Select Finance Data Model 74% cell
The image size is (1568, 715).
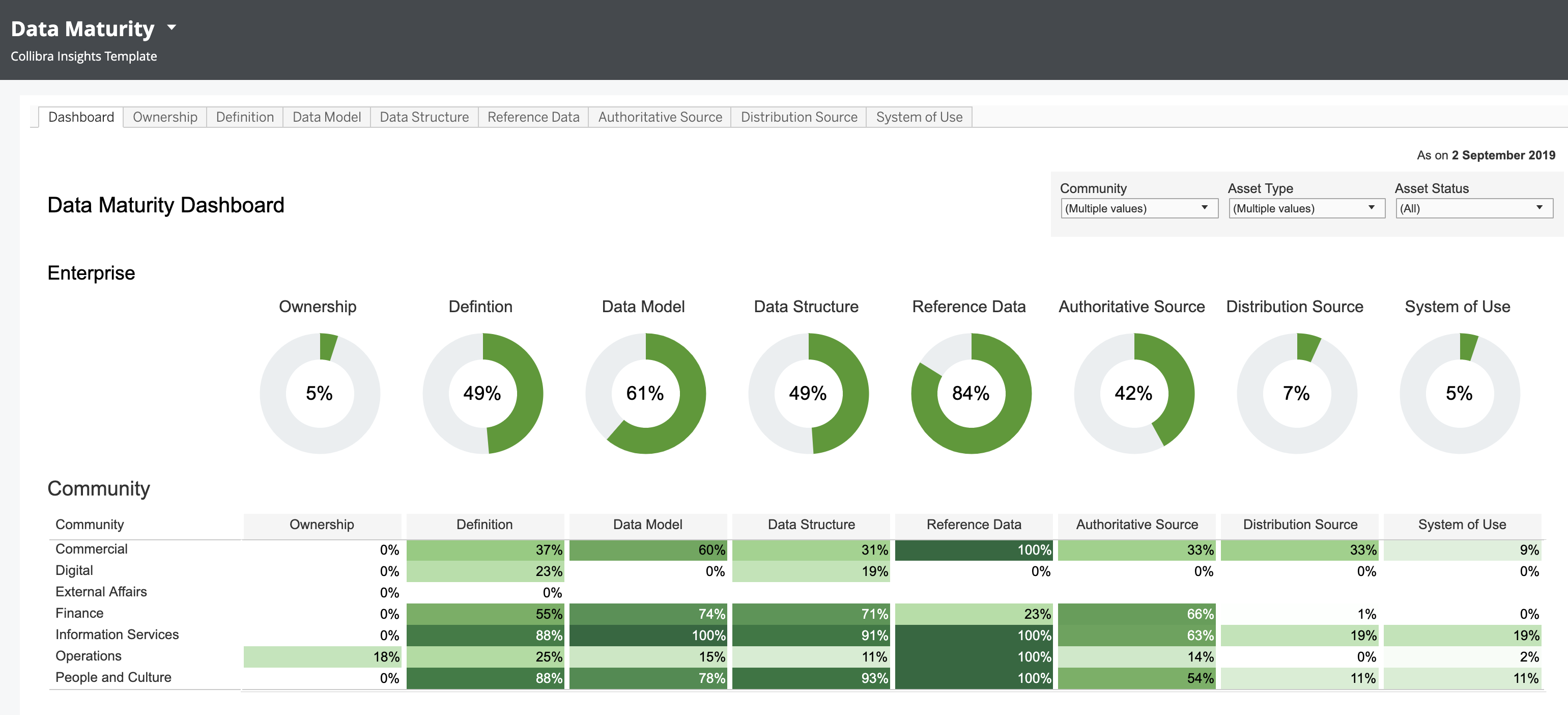click(648, 614)
